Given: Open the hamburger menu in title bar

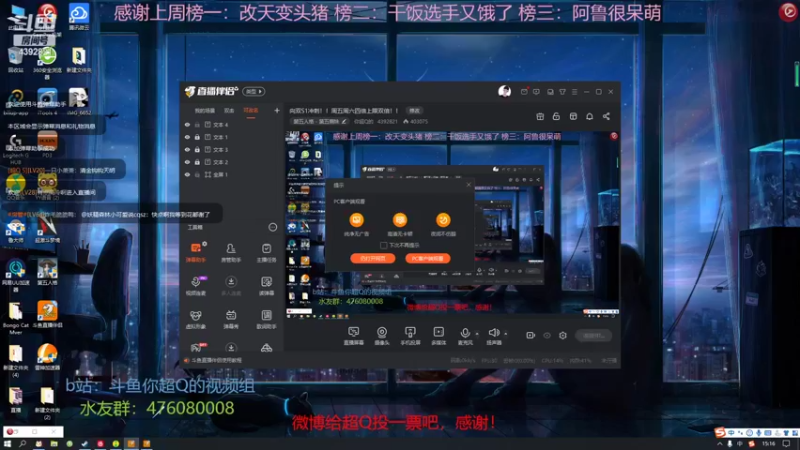Looking at the screenshot, I should [574, 92].
